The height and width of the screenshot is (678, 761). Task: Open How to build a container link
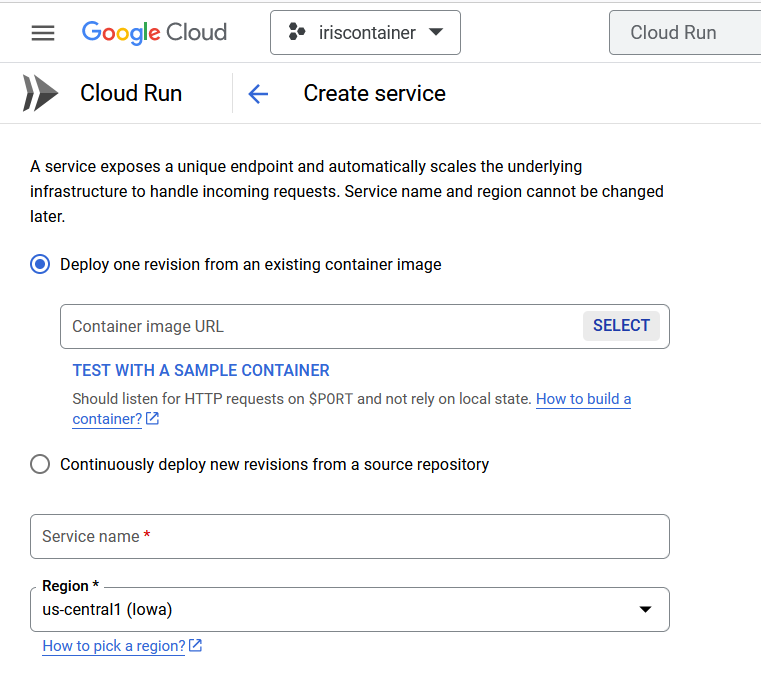click(352, 409)
